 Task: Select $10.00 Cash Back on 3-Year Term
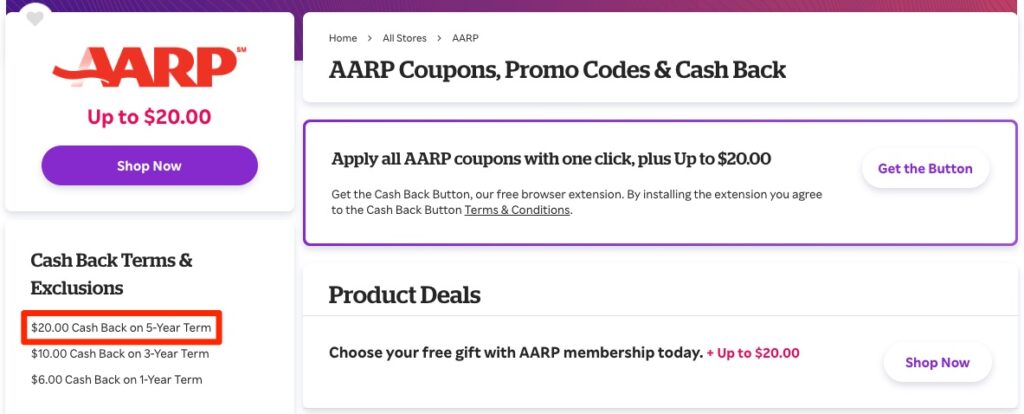tap(120, 353)
